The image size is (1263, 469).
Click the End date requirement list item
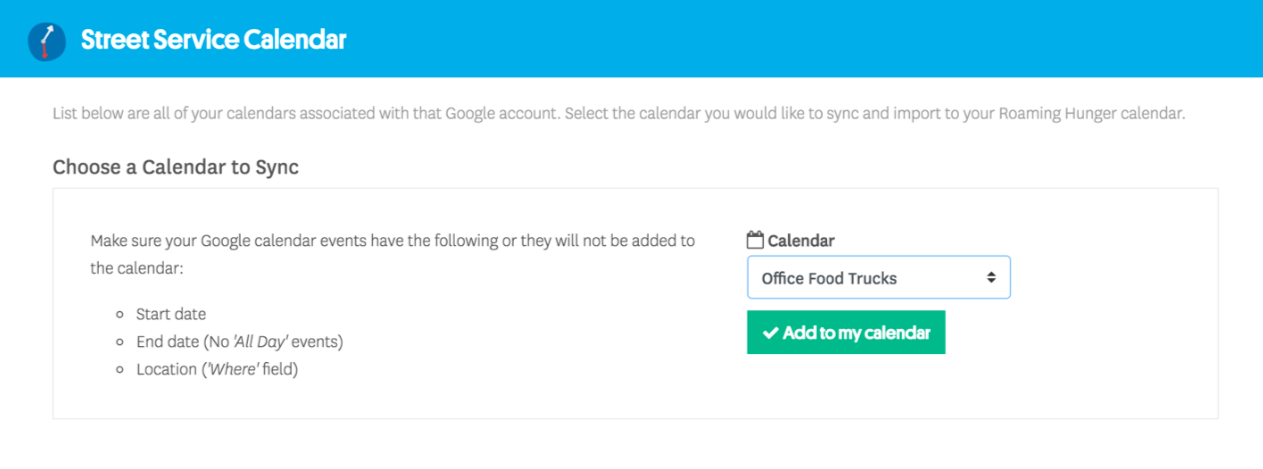pos(239,342)
